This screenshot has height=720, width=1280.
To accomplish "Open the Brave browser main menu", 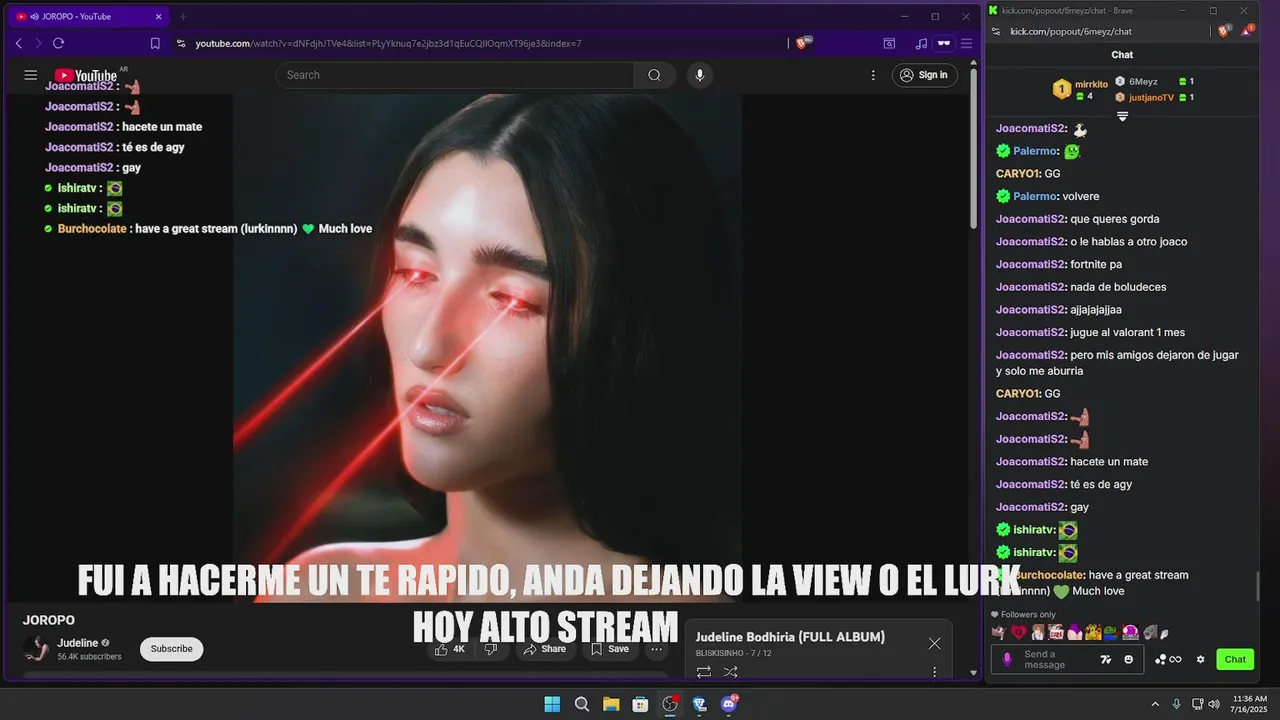I will click(966, 43).
